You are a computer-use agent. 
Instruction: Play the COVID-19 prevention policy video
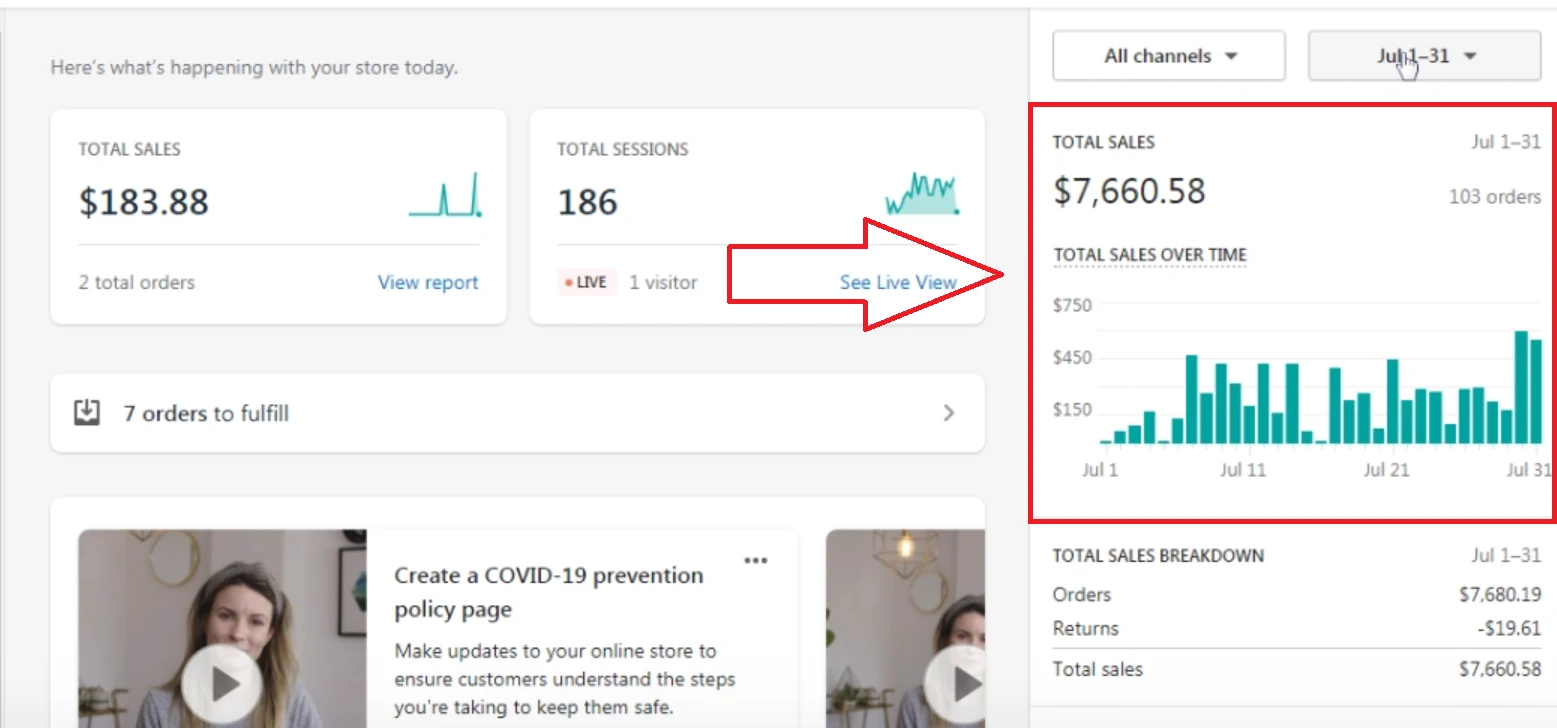click(223, 684)
